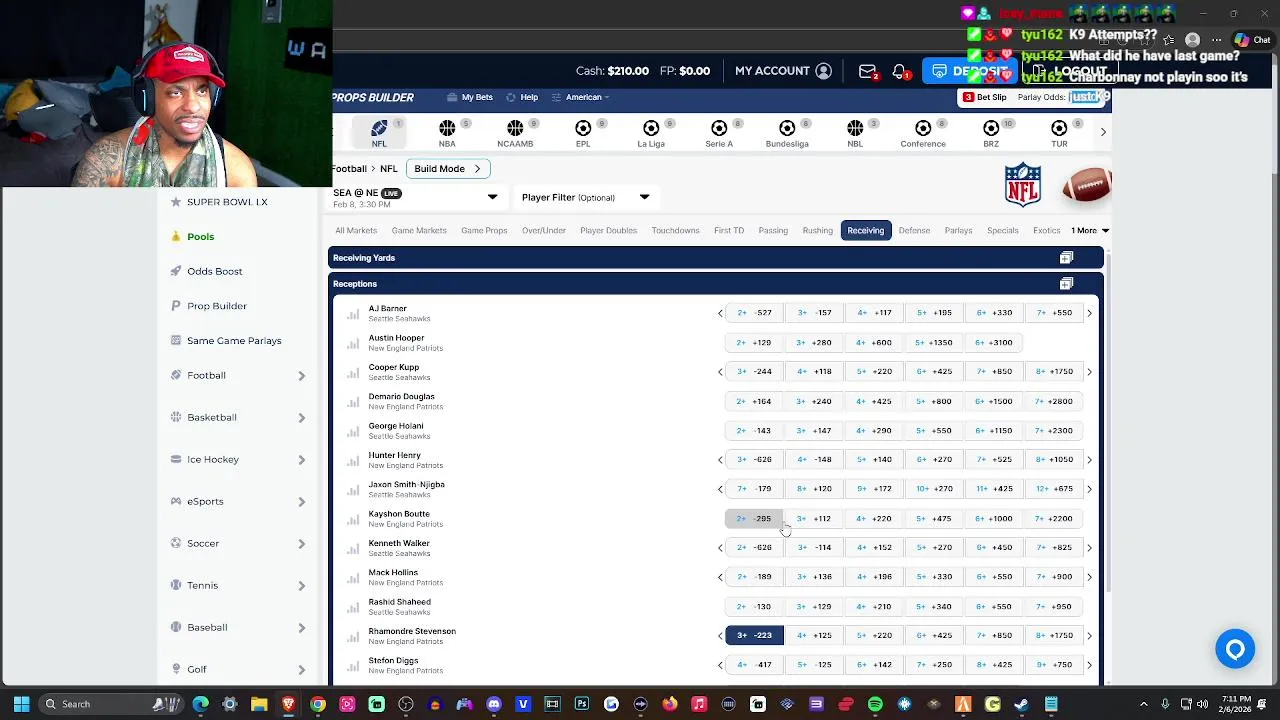This screenshot has width=1280, height=720.
Task: Switch to Rushing tab
Action: tap(817, 231)
